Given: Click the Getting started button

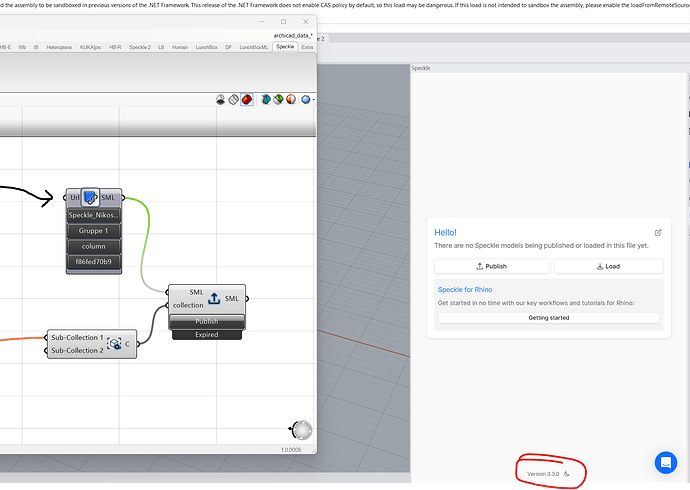Looking at the screenshot, I should coord(549,318).
